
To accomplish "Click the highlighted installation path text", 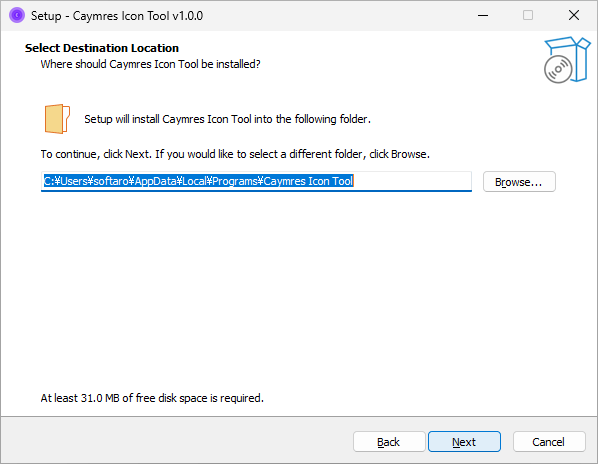I will pyautogui.click(x=198, y=181).
